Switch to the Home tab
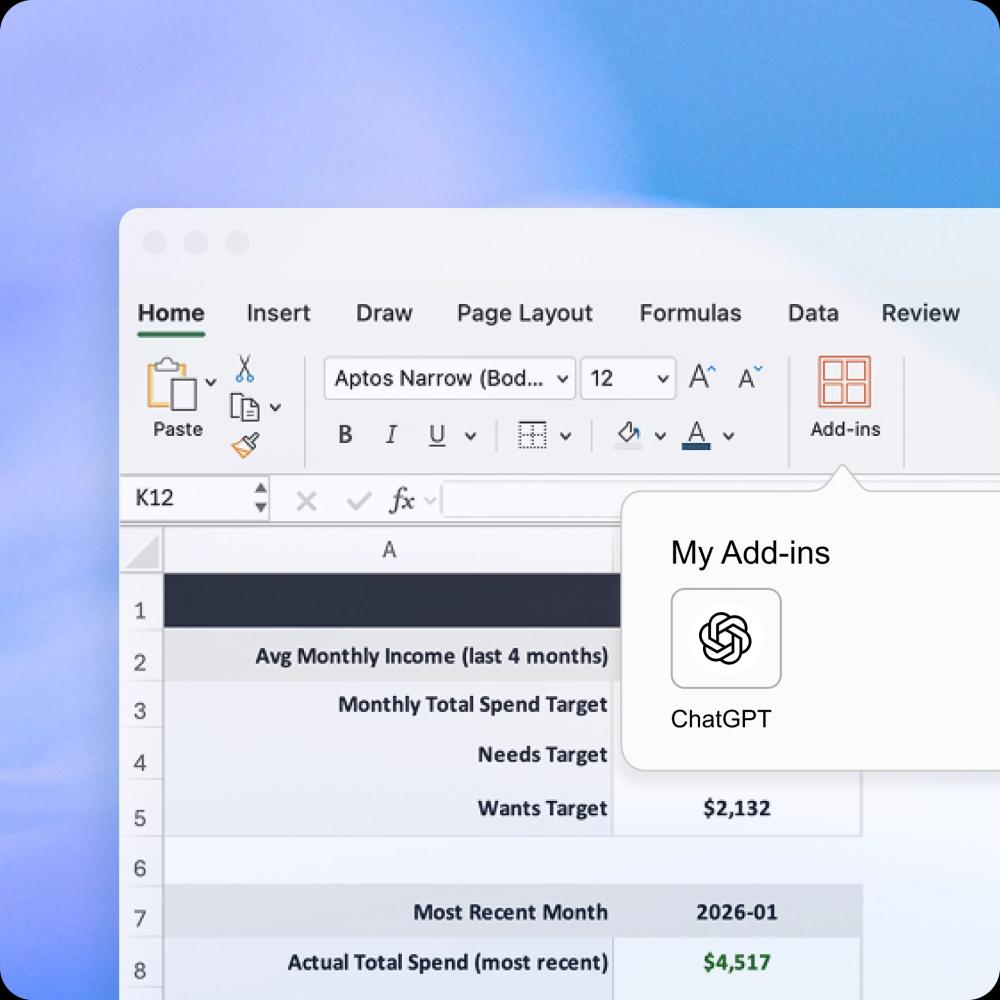 pyautogui.click(x=171, y=313)
